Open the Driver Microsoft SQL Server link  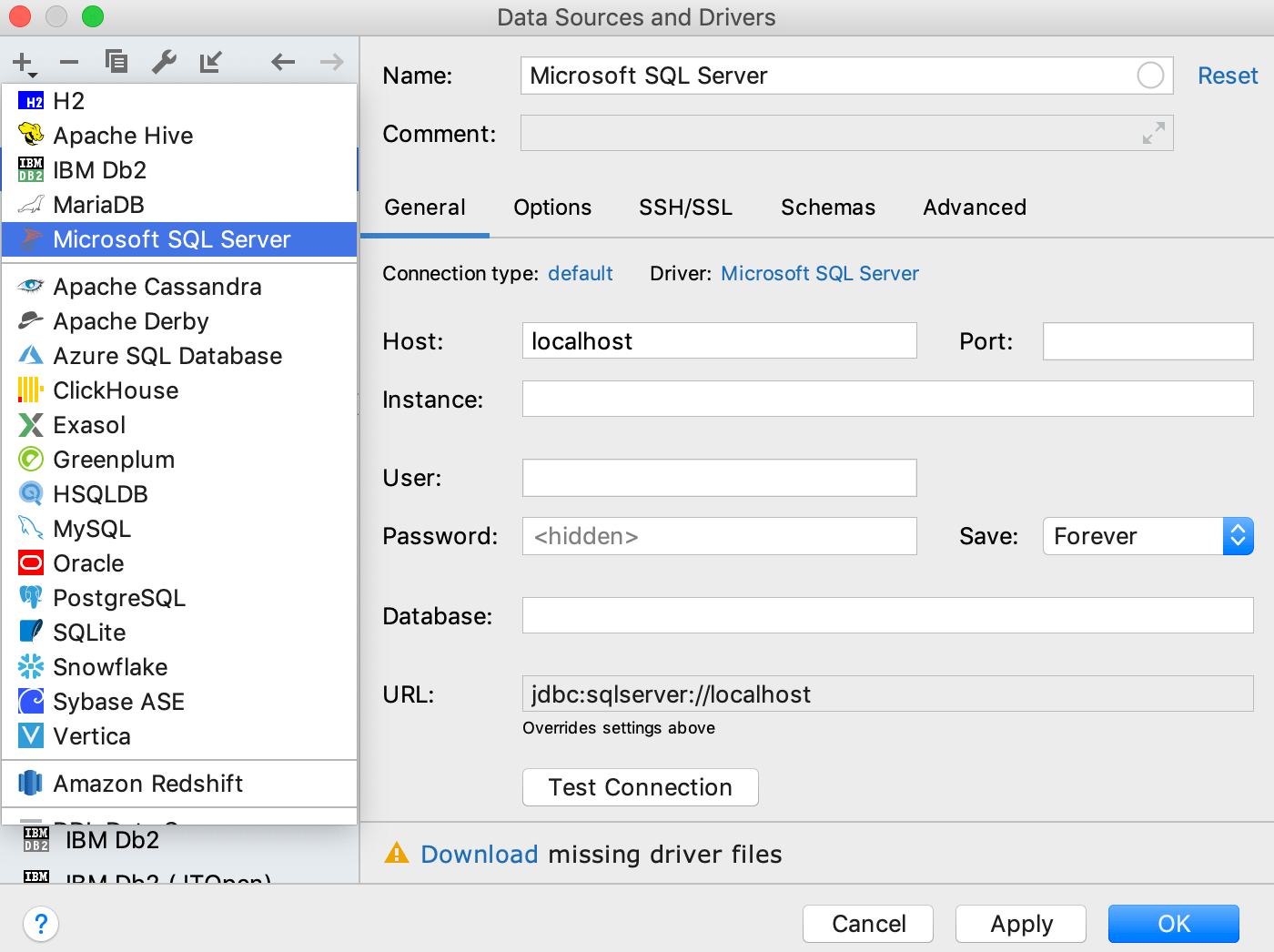820,274
